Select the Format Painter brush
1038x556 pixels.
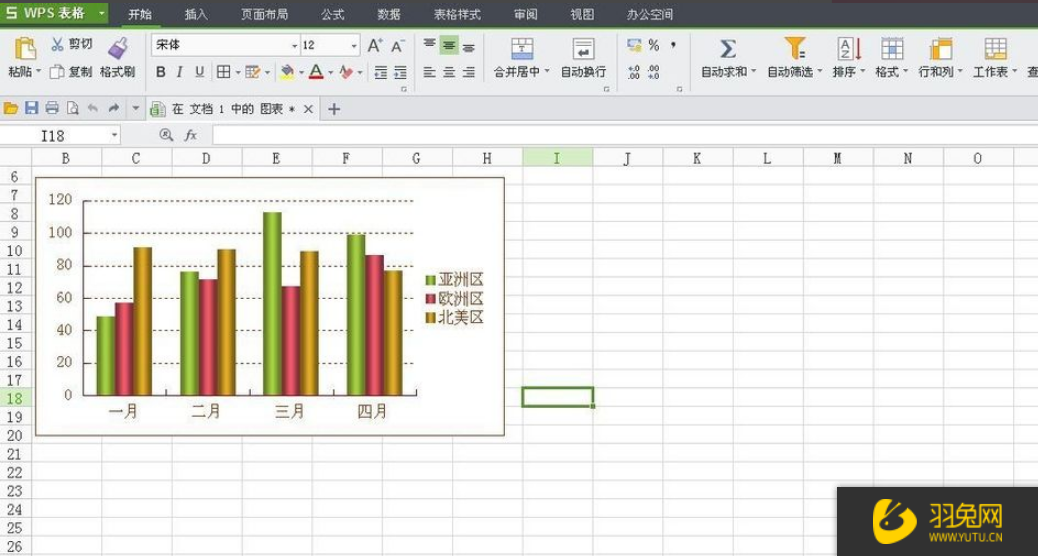click(x=118, y=48)
